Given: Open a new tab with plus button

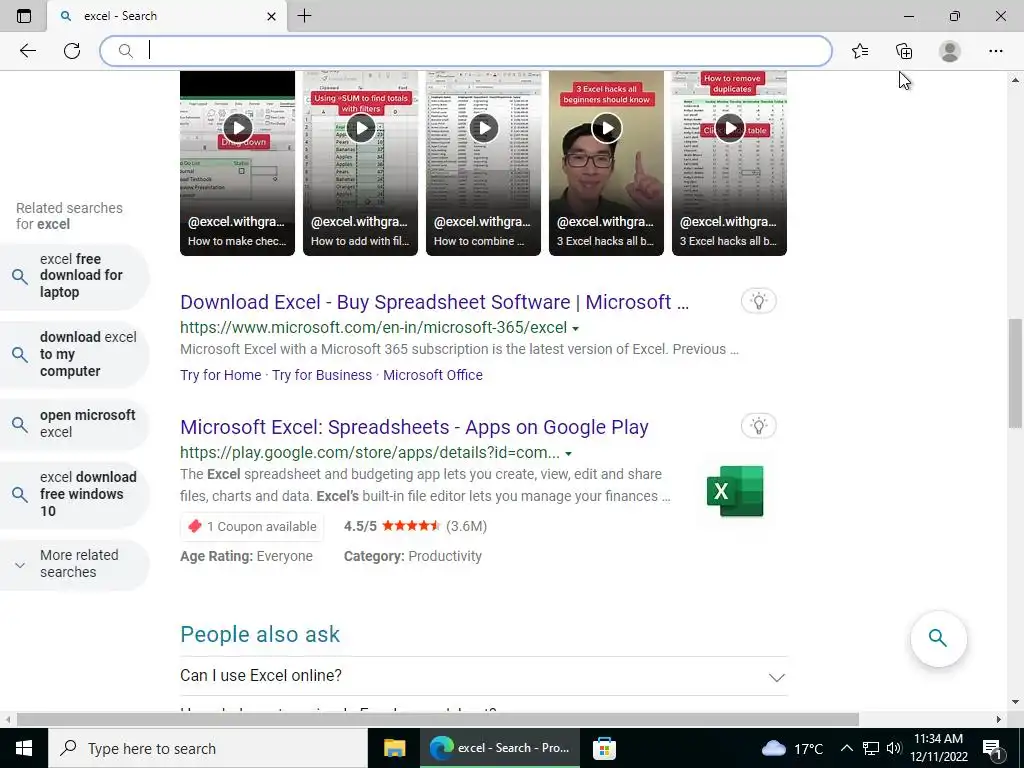Looking at the screenshot, I should pyautogui.click(x=304, y=16).
